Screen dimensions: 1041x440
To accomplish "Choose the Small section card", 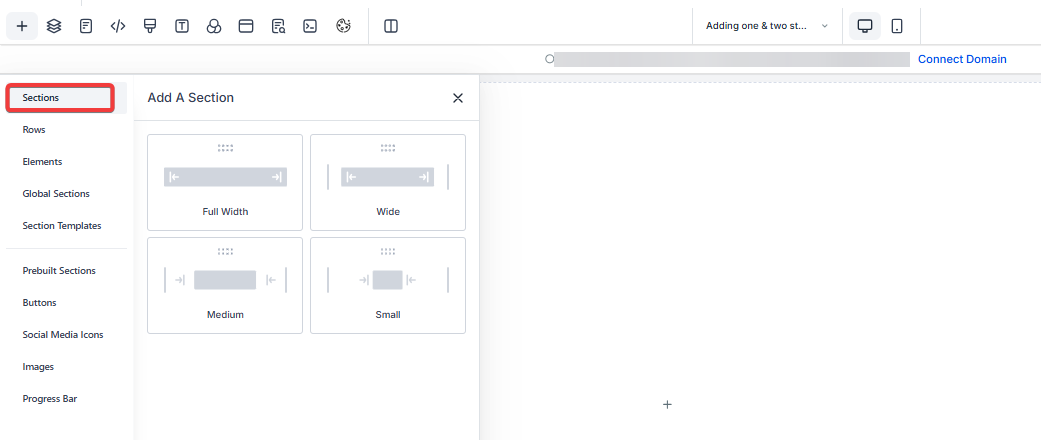I will pyautogui.click(x=388, y=285).
